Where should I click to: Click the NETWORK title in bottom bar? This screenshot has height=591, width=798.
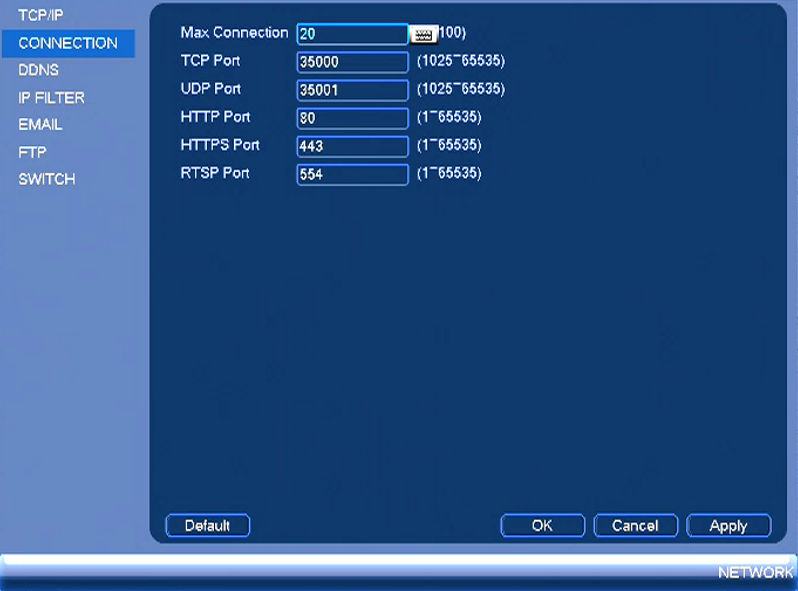pyautogui.click(x=756, y=573)
